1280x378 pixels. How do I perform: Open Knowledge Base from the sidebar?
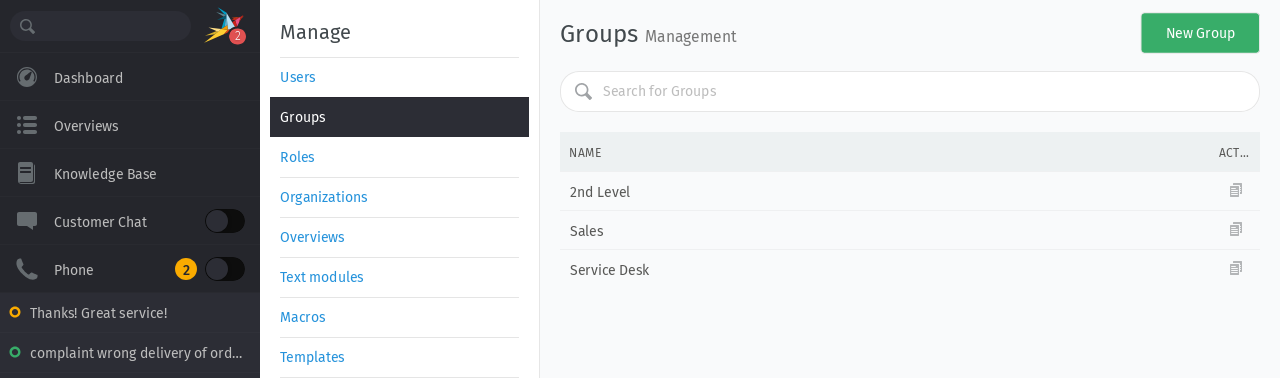pos(130,174)
